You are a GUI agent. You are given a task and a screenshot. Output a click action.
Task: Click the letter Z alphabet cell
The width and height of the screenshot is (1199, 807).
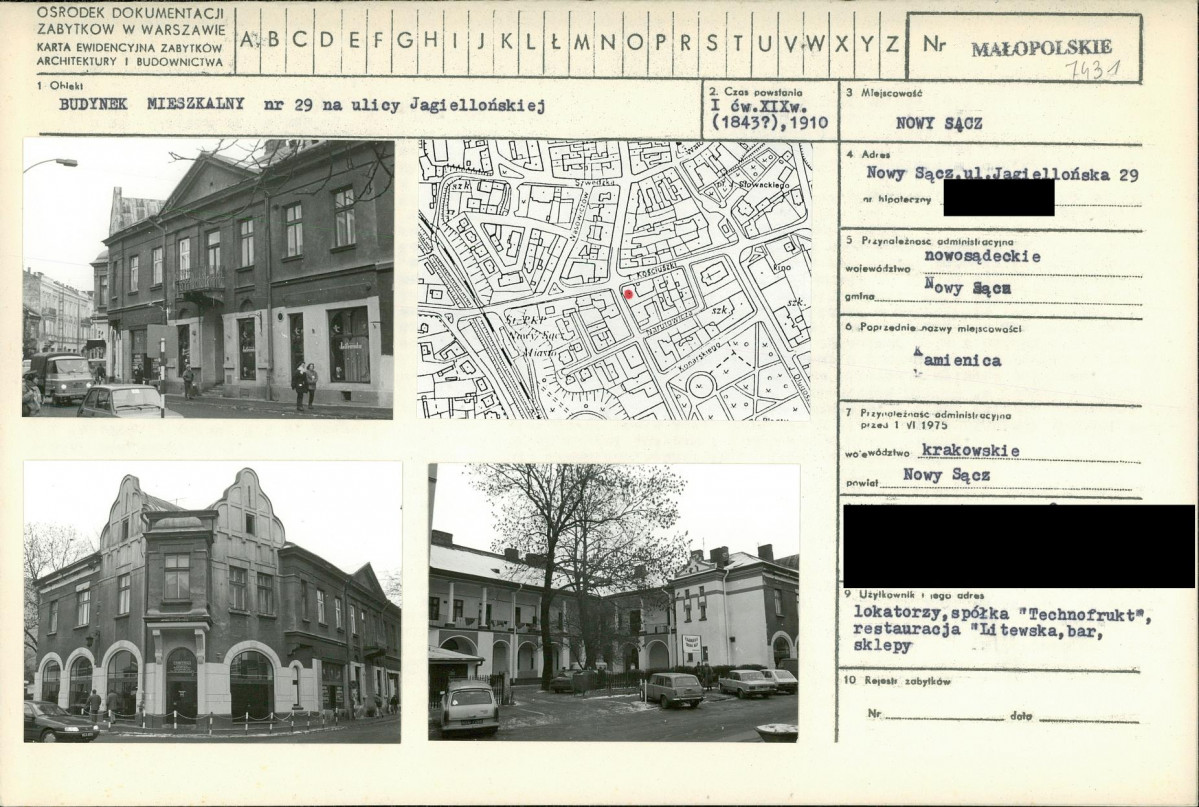coord(892,42)
